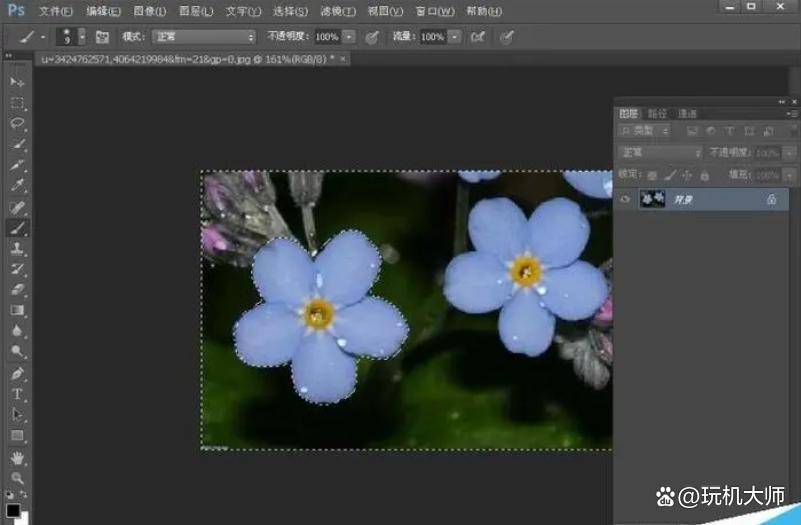Viewport: 801px width, 525px height.
Task: Select the Hand tool
Action: 17,458
